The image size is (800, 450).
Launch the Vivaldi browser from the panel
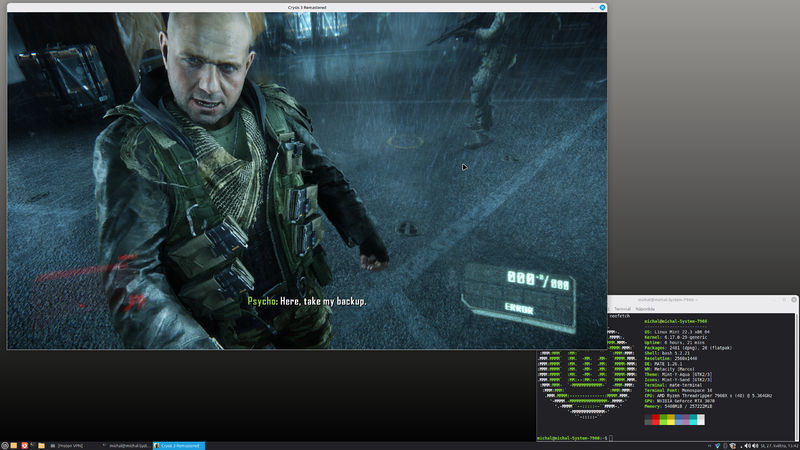[x=24, y=445]
